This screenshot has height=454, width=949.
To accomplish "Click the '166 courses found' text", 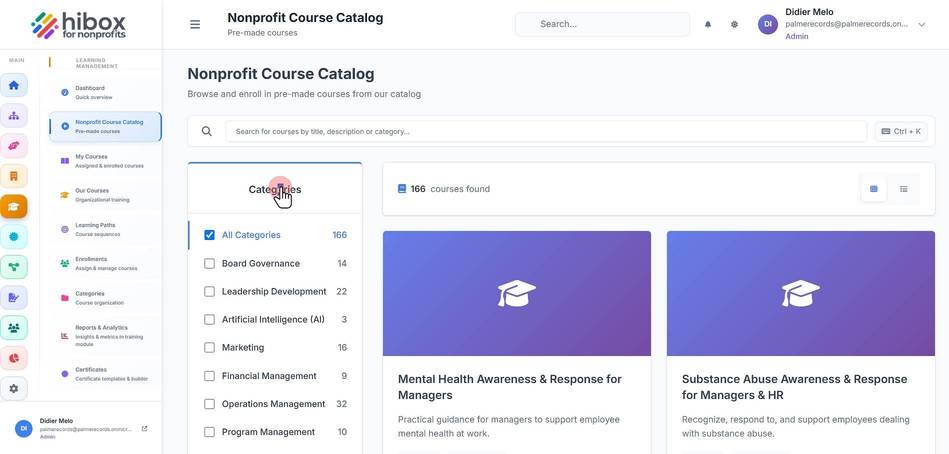I will click(450, 189).
